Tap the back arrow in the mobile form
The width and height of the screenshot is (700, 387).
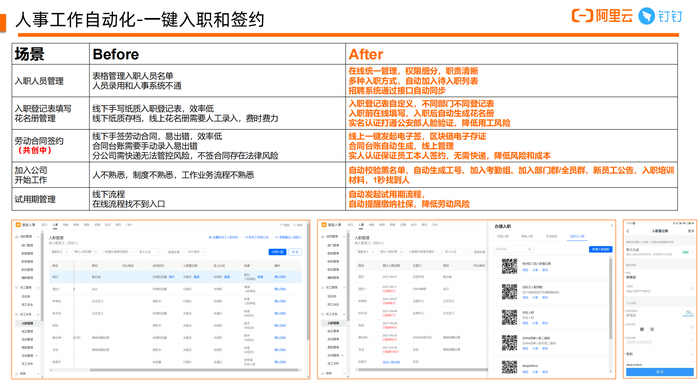(628, 231)
